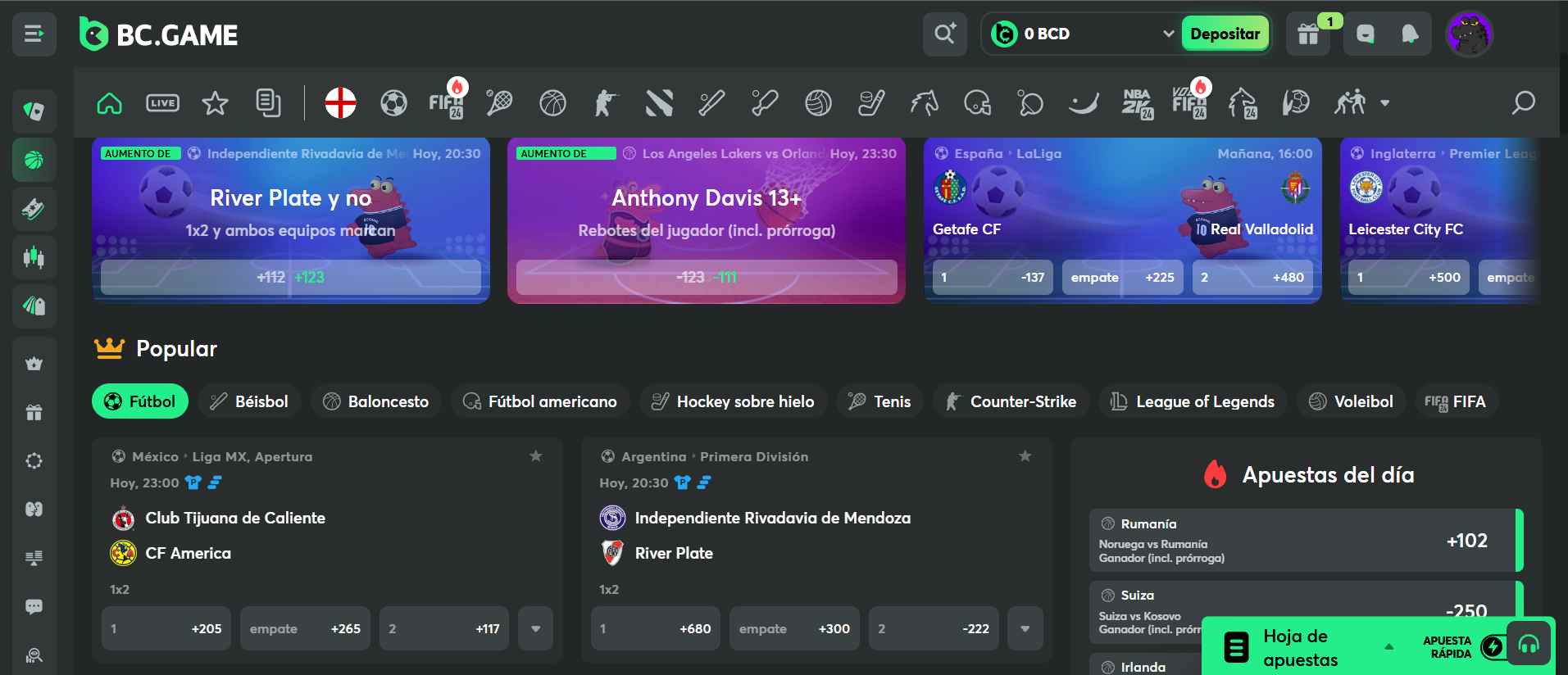Select the tennis racket sport icon
The image size is (1568, 675).
click(499, 103)
